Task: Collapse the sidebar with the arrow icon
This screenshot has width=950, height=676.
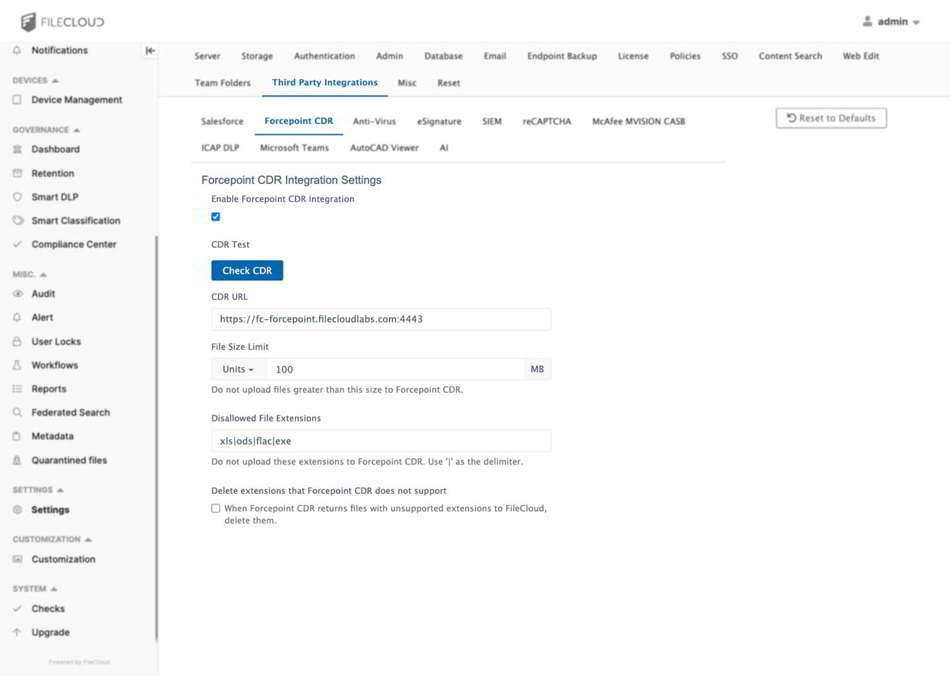Action: (150, 50)
